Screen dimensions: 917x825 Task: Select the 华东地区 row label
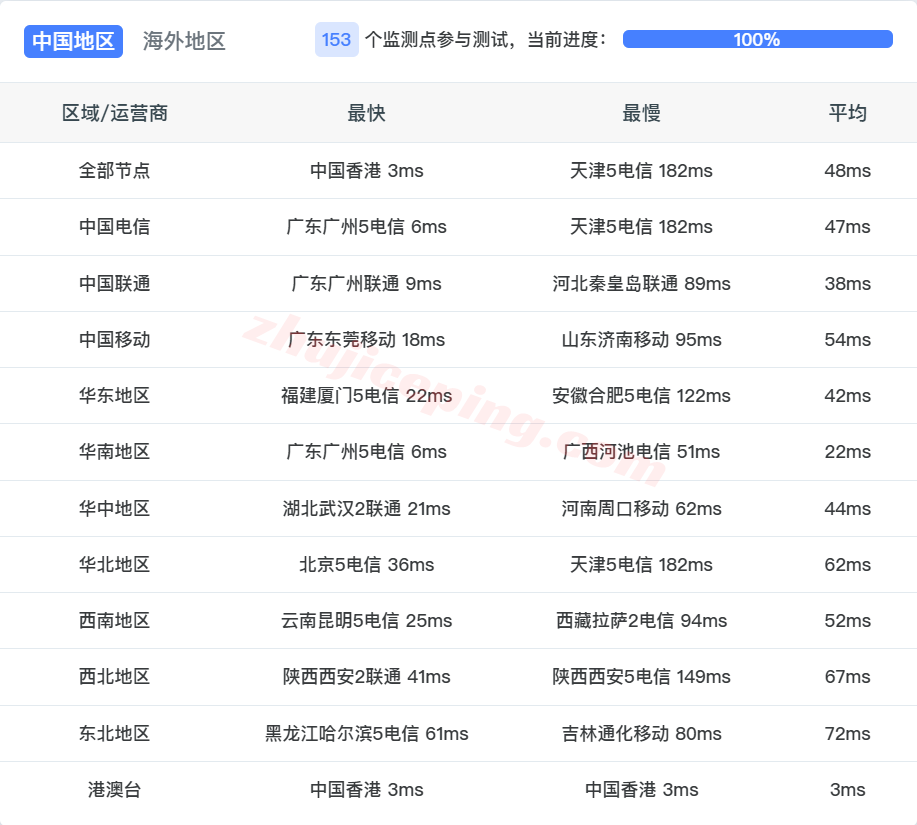coord(115,395)
